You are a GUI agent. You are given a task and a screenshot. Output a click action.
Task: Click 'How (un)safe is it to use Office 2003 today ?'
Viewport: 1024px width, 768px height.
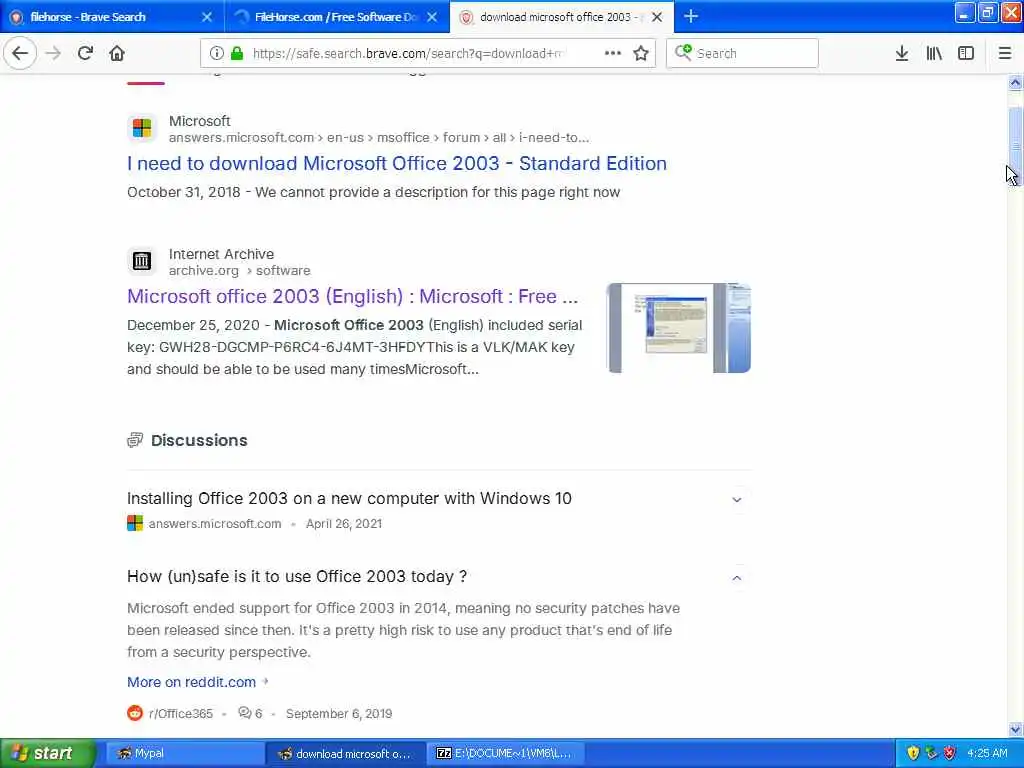click(297, 577)
